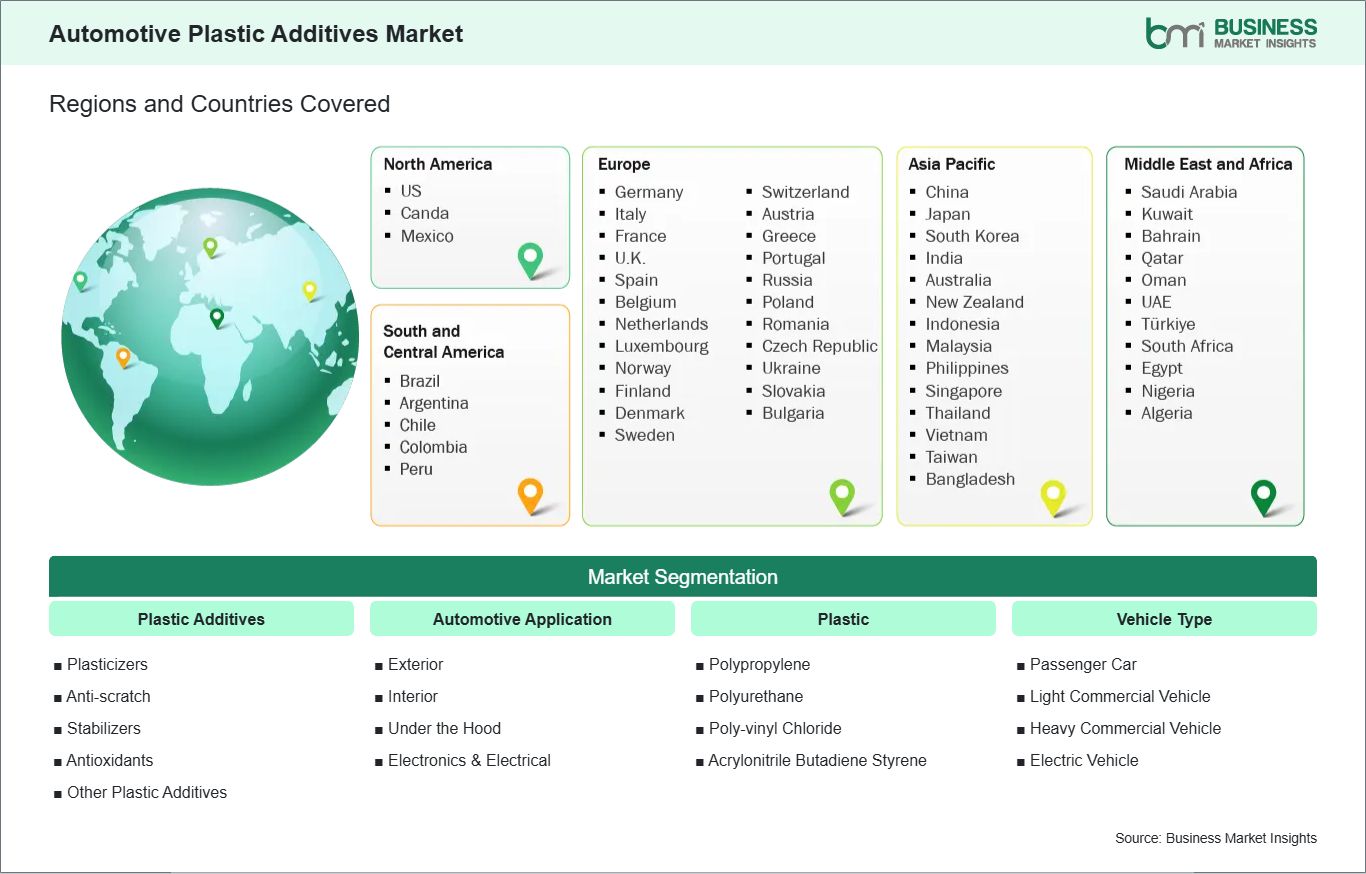Click the orange pin in South America card

pyautogui.click(x=530, y=493)
